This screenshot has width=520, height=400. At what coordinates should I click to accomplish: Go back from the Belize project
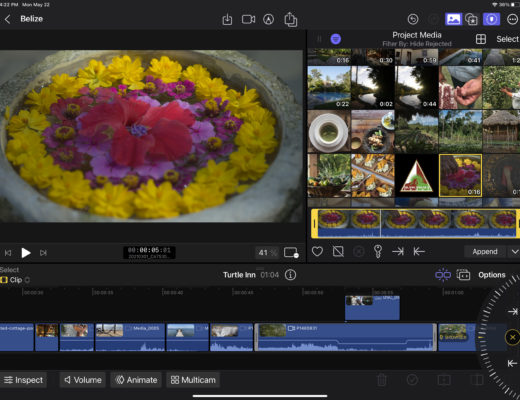[x=8, y=19]
